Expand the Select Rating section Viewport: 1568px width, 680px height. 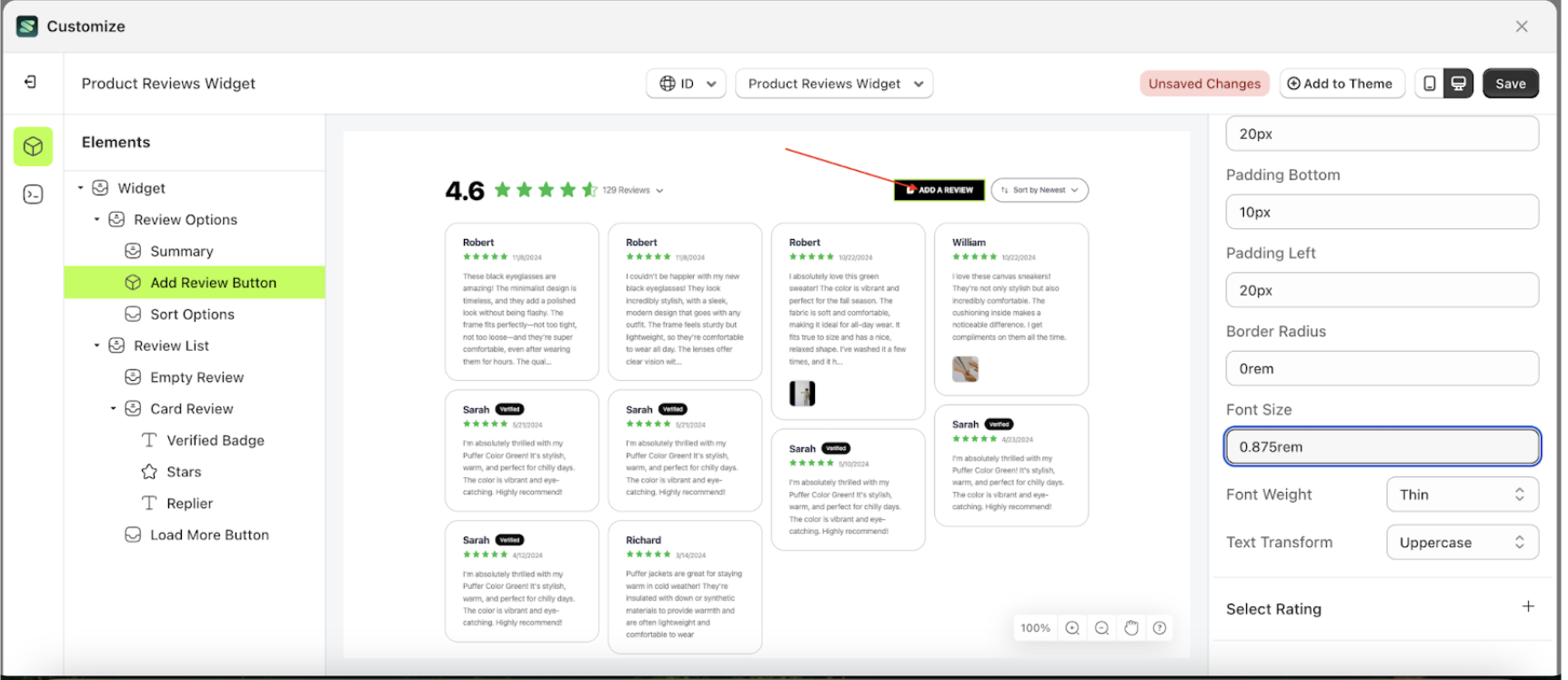click(1528, 607)
